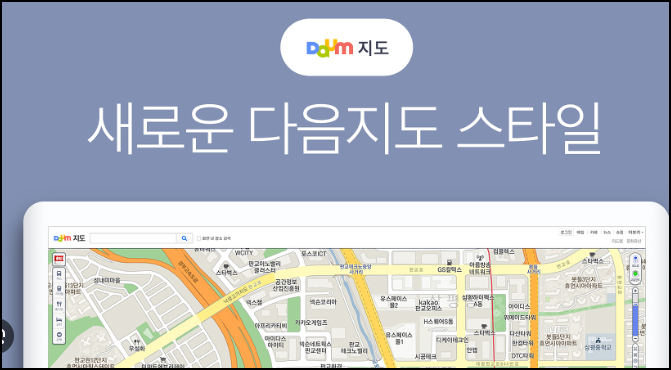Click the Daum 지도 logo pill at top
Image resolution: width=671 pixels, height=370 pixels.
click(347, 47)
